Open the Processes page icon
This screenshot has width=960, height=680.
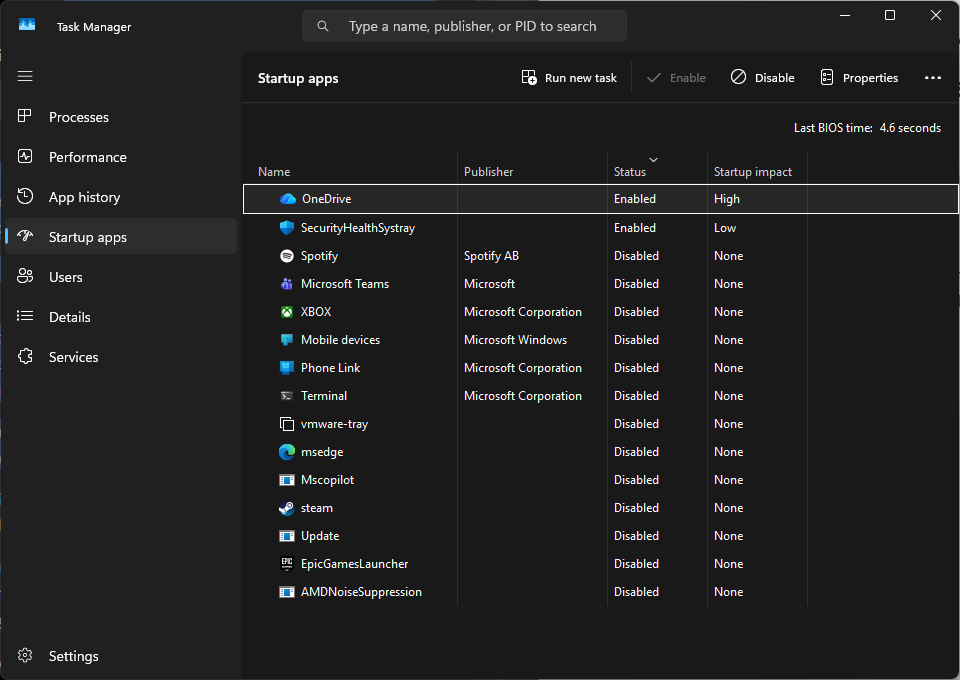tap(24, 116)
